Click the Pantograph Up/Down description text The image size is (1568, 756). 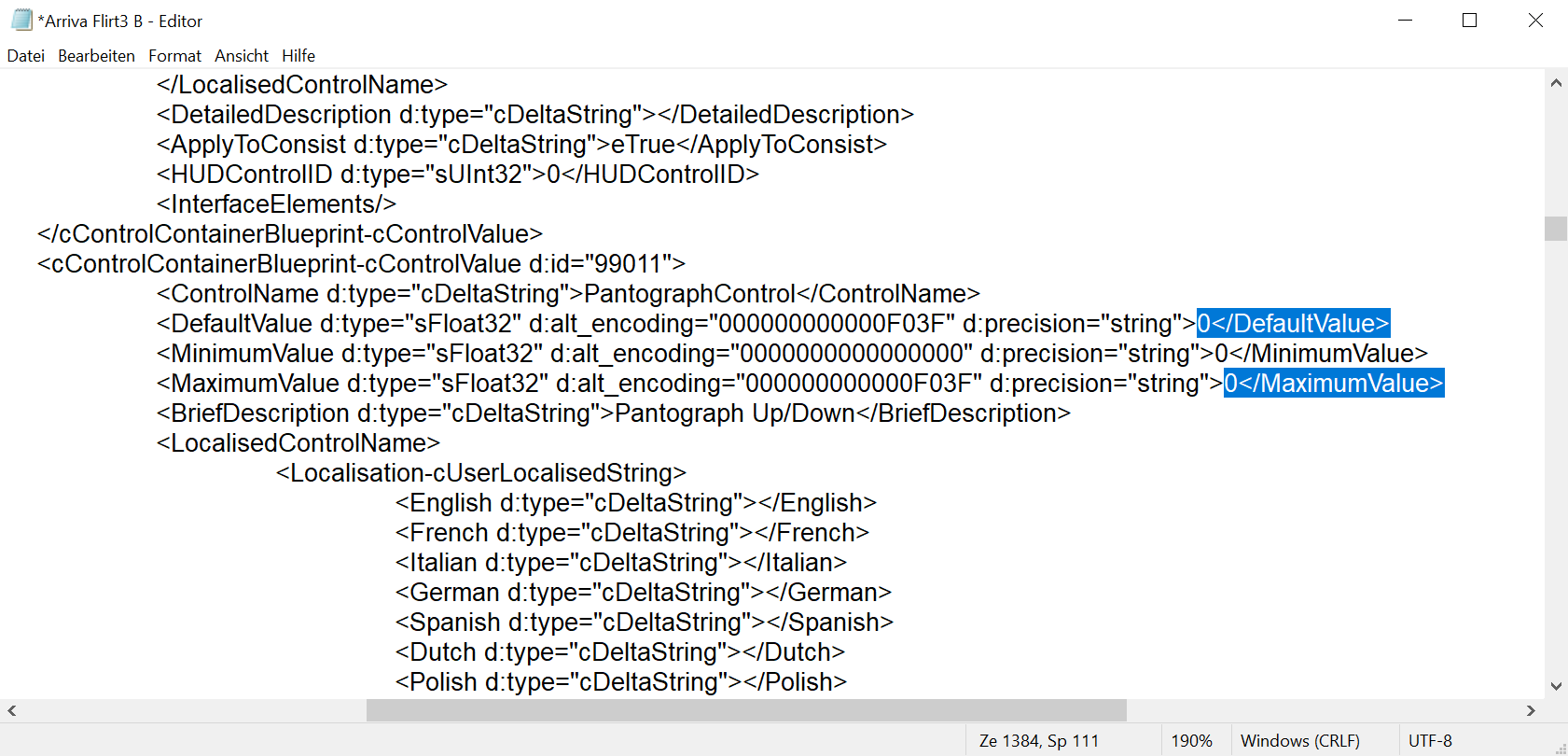pos(734,413)
